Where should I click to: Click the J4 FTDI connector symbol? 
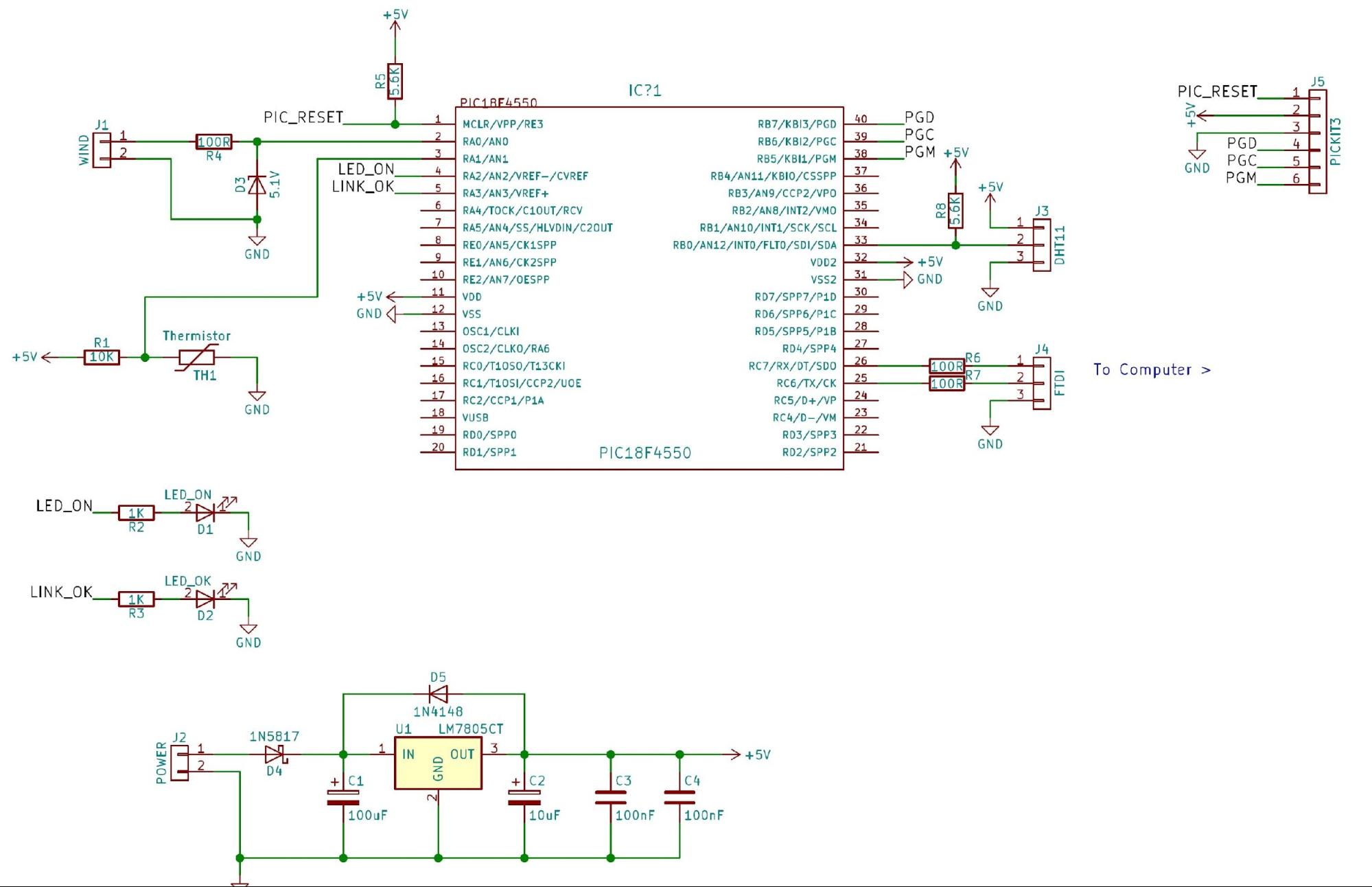[x=1042, y=383]
